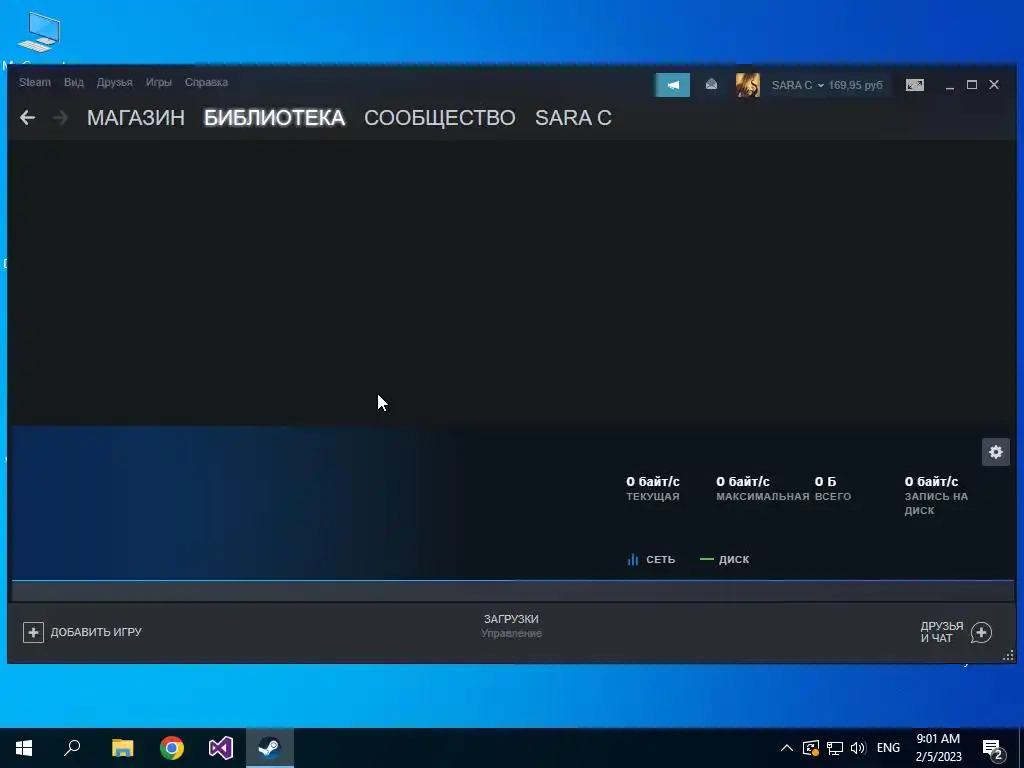This screenshot has height=768, width=1024.
Task: Toggle the СЕТЬ graph legend
Action: click(651, 560)
